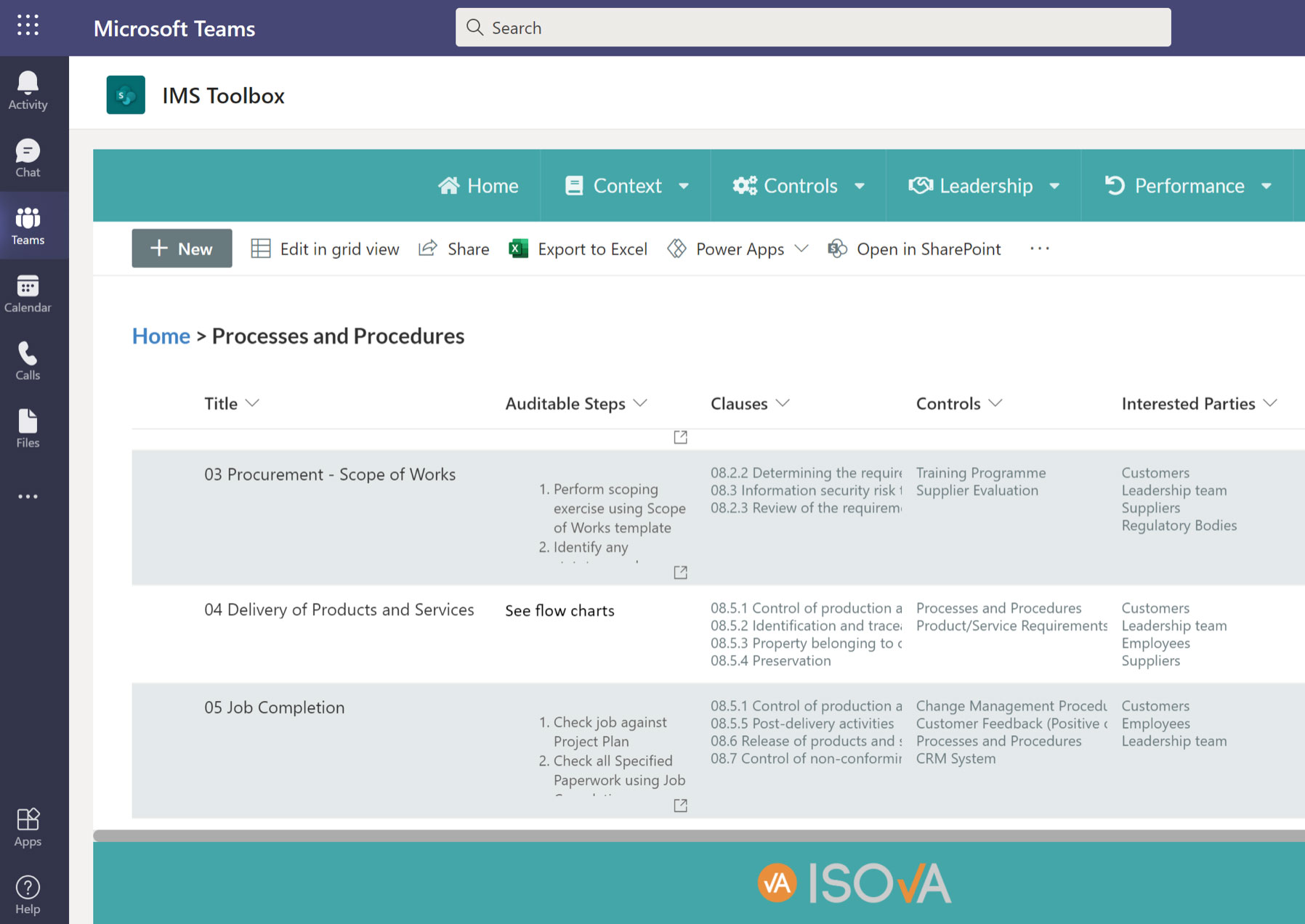Switch to the Context section
The width and height of the screenshot is (1305, 924).
pos(627,186)
